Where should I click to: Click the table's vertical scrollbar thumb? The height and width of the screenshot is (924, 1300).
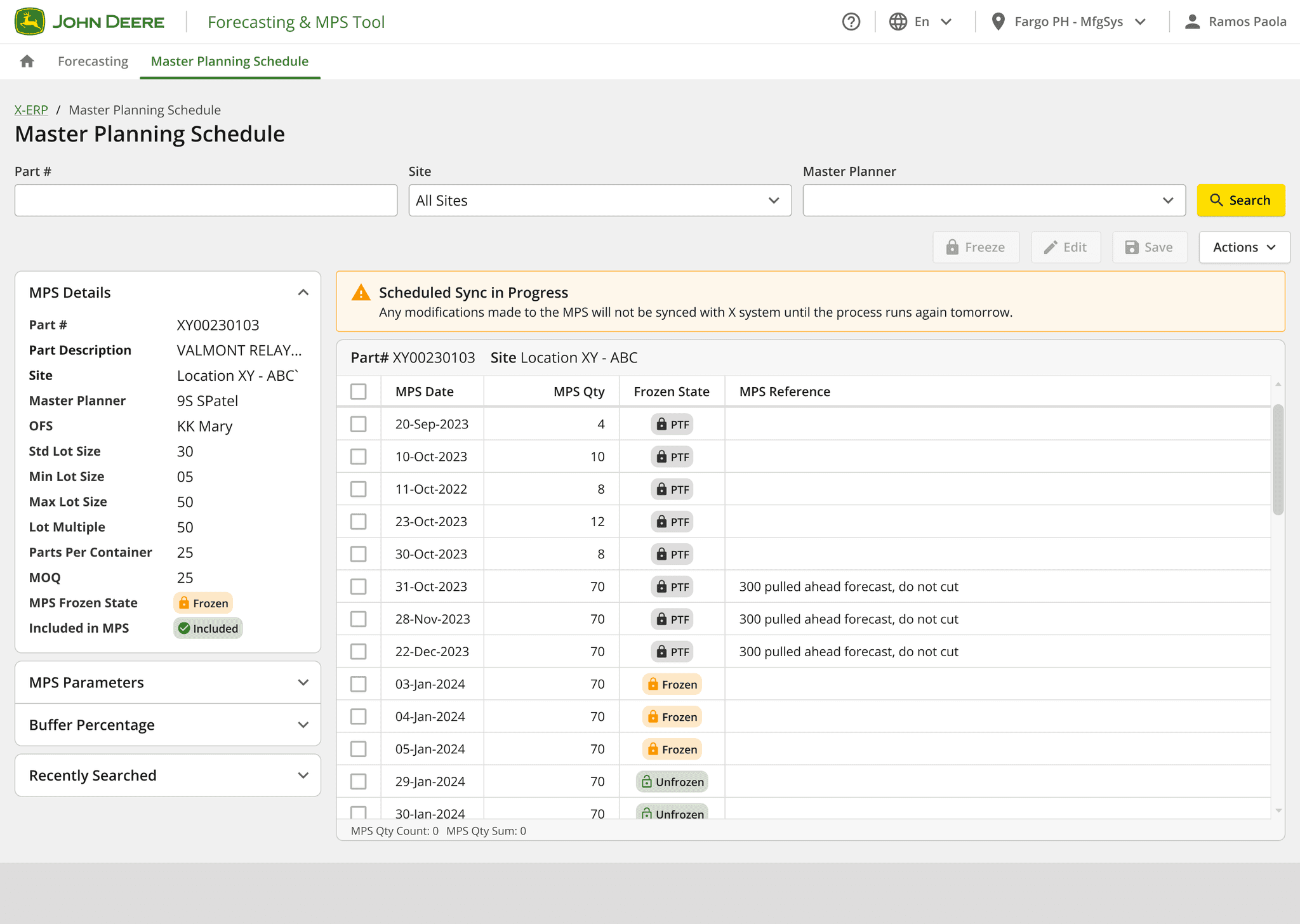(1278, 458)
